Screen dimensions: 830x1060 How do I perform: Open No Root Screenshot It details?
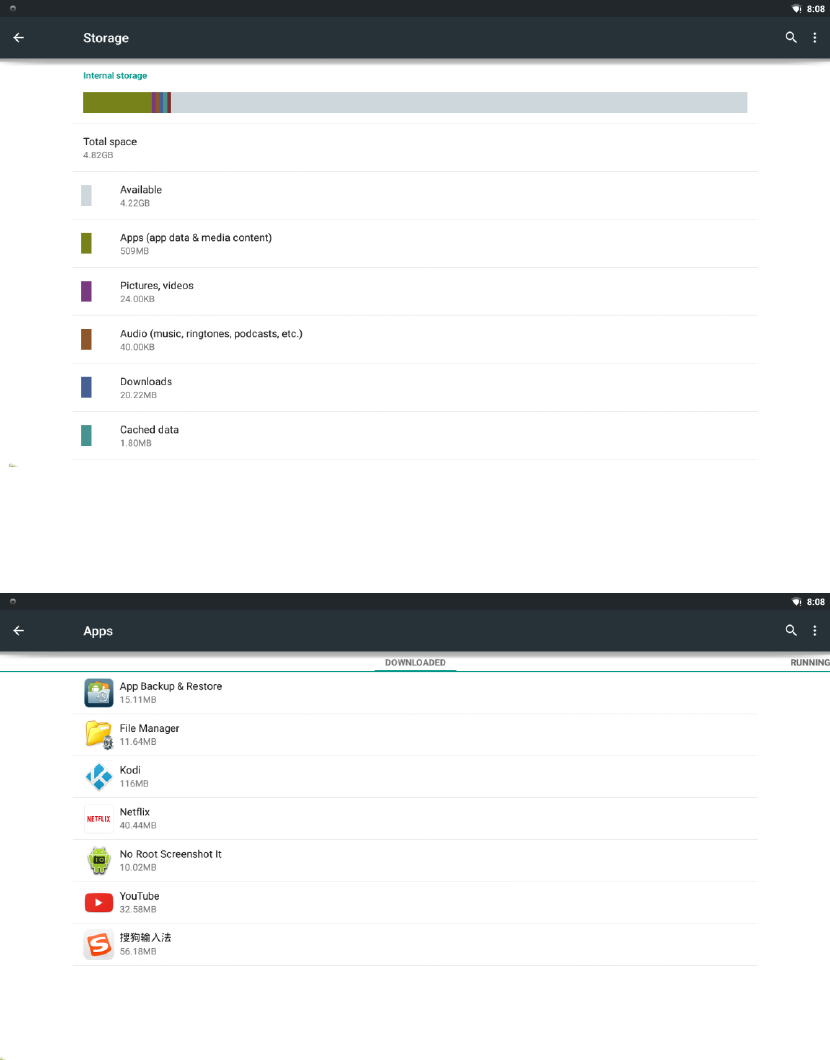pyautogui.click(x=415, y=861)
